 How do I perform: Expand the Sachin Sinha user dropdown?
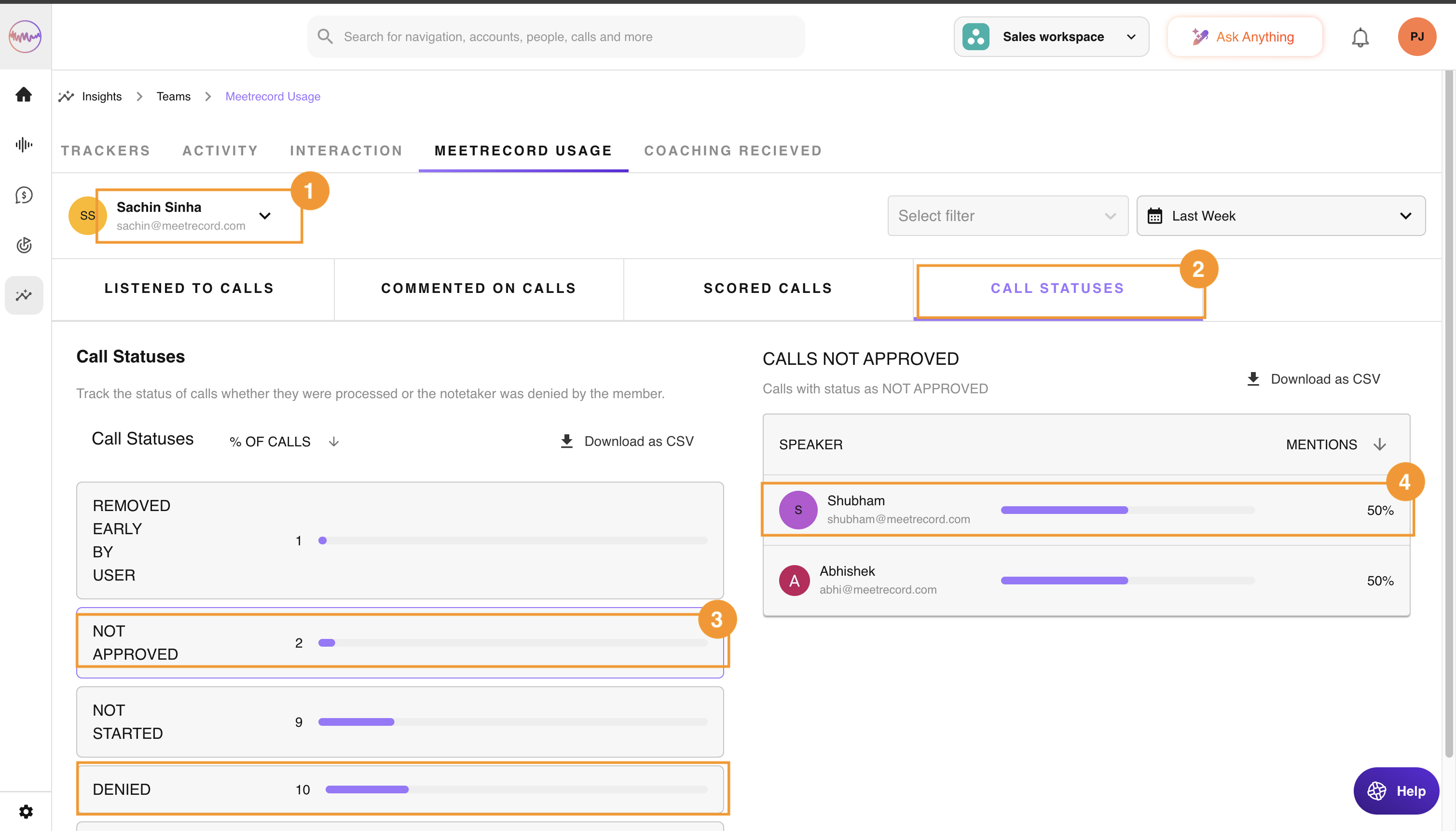[265, 216]
